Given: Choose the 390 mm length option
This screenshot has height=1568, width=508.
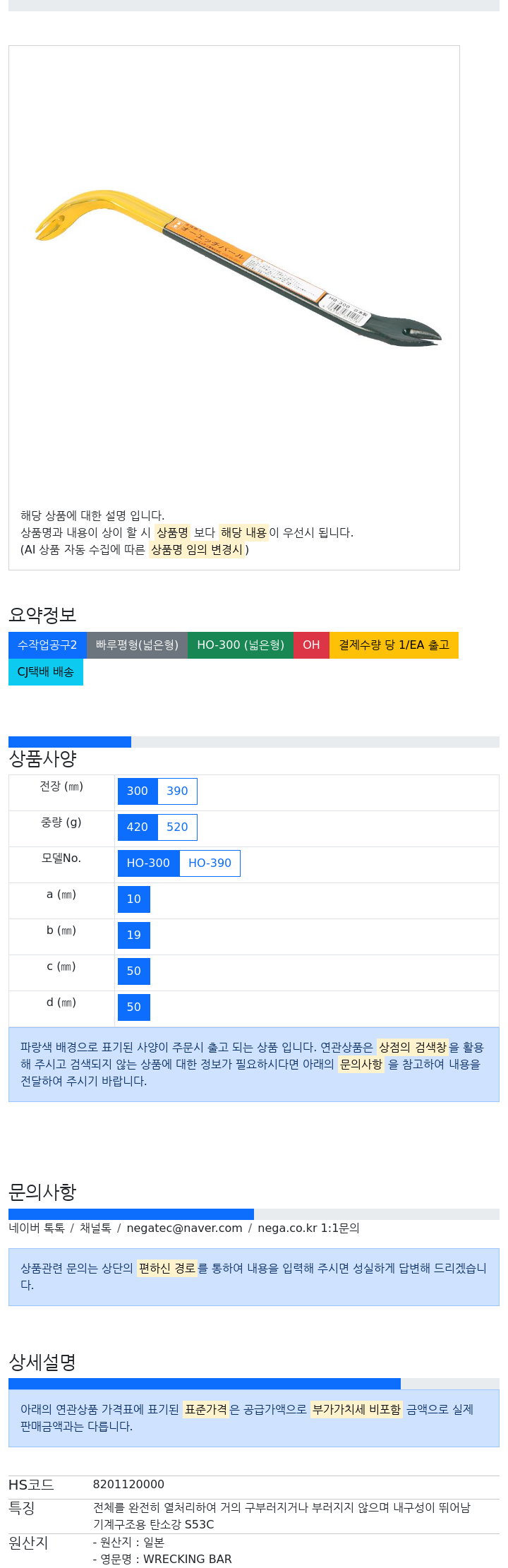Looking at the screenshot, I should [x=177, y=791].
